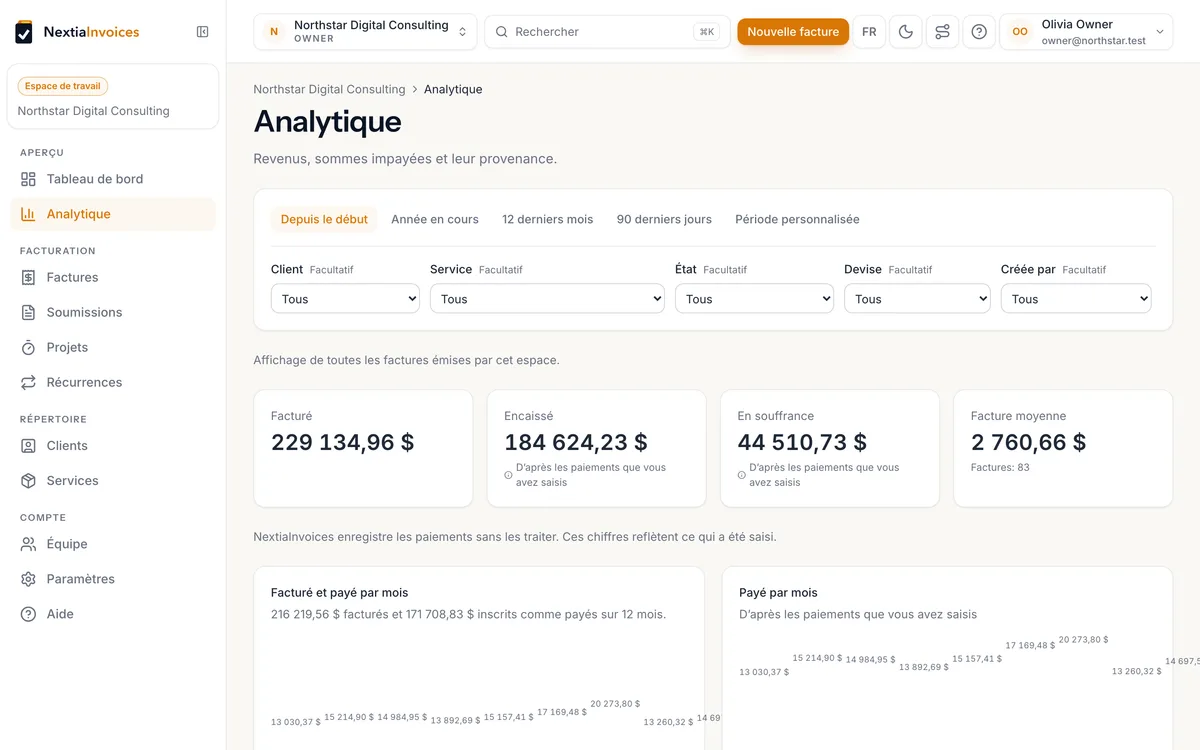Focus the Rechercher search field
Screen dimensions: 1200x750
tap(607, 32)
